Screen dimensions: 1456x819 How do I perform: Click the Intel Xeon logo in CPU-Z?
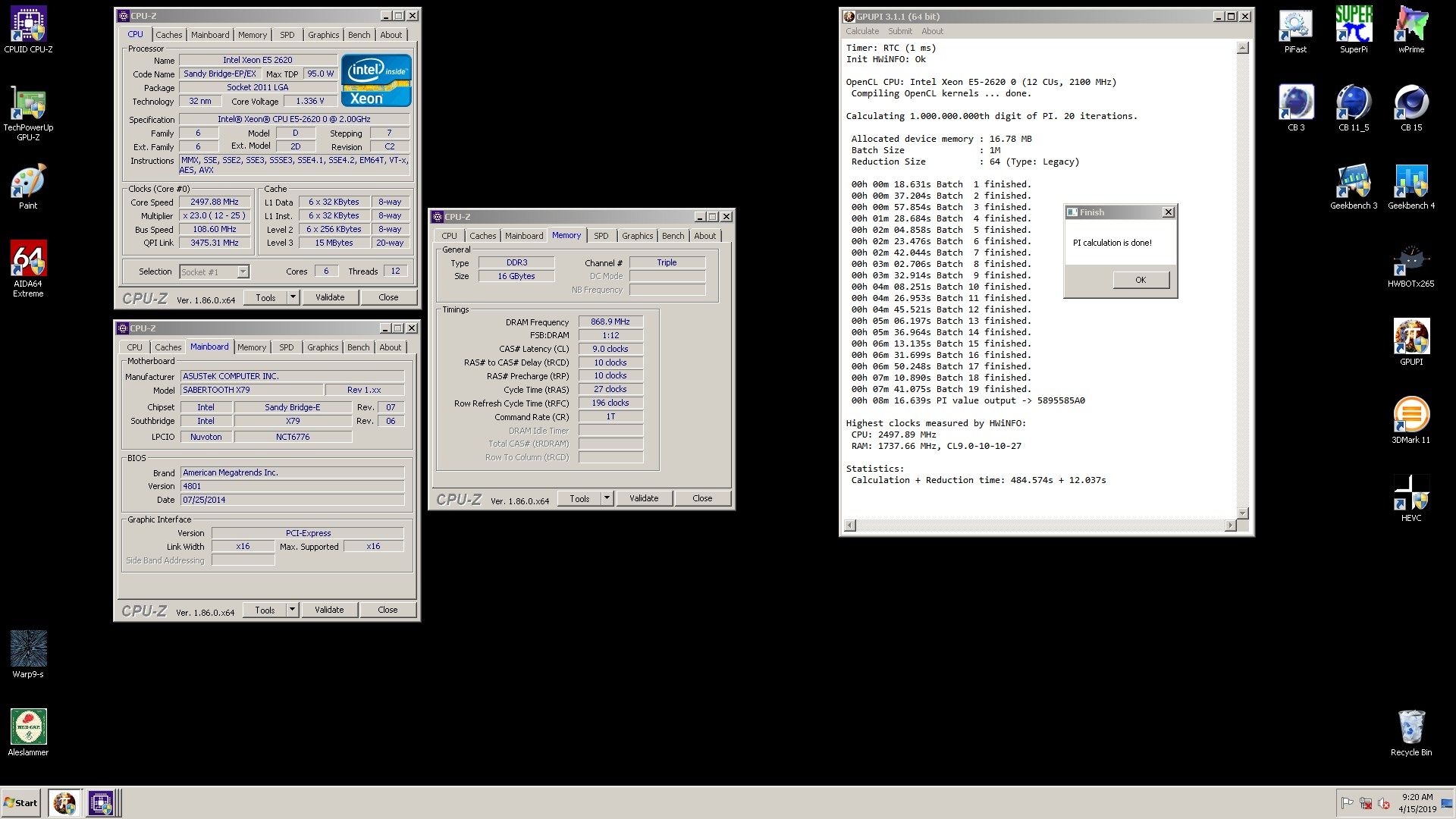pos(376,80)
